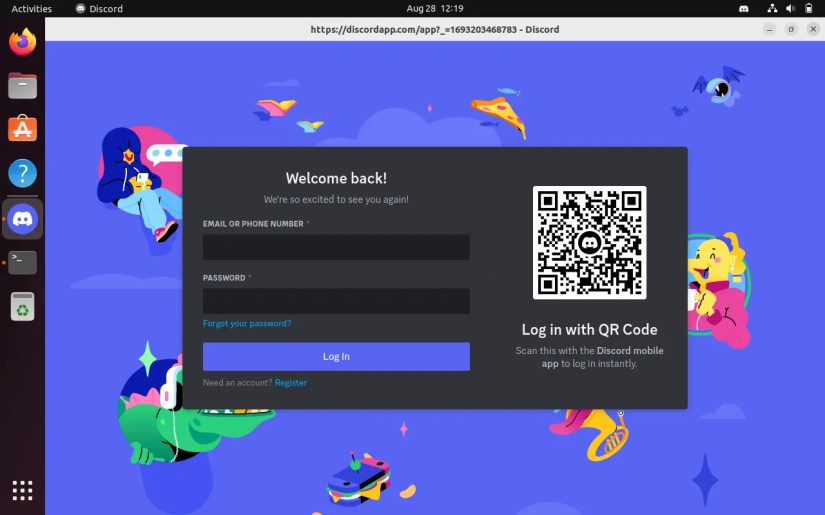The width and height of the screenshot is (825, 515).
Task: Select the Discord icon in dock
Action: click(23, 218)
